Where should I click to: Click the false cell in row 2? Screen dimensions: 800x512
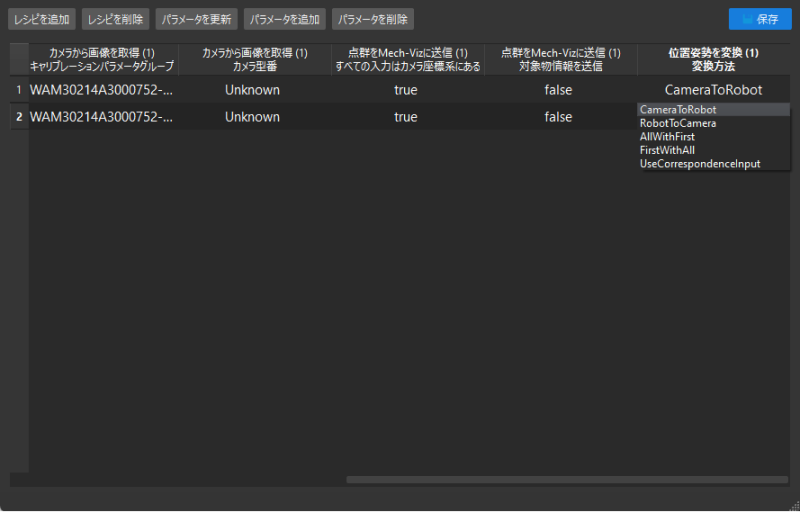561,117
